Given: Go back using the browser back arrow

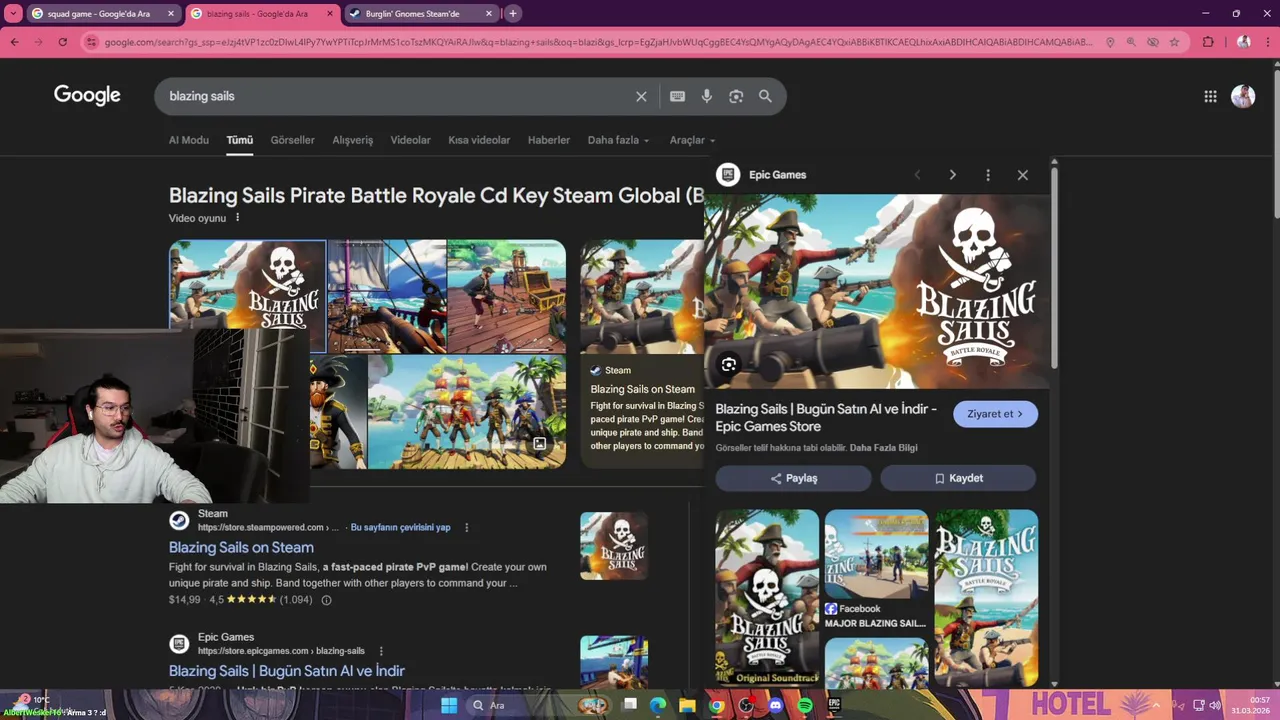Looking at the screenshot, I should pos(14,42).
